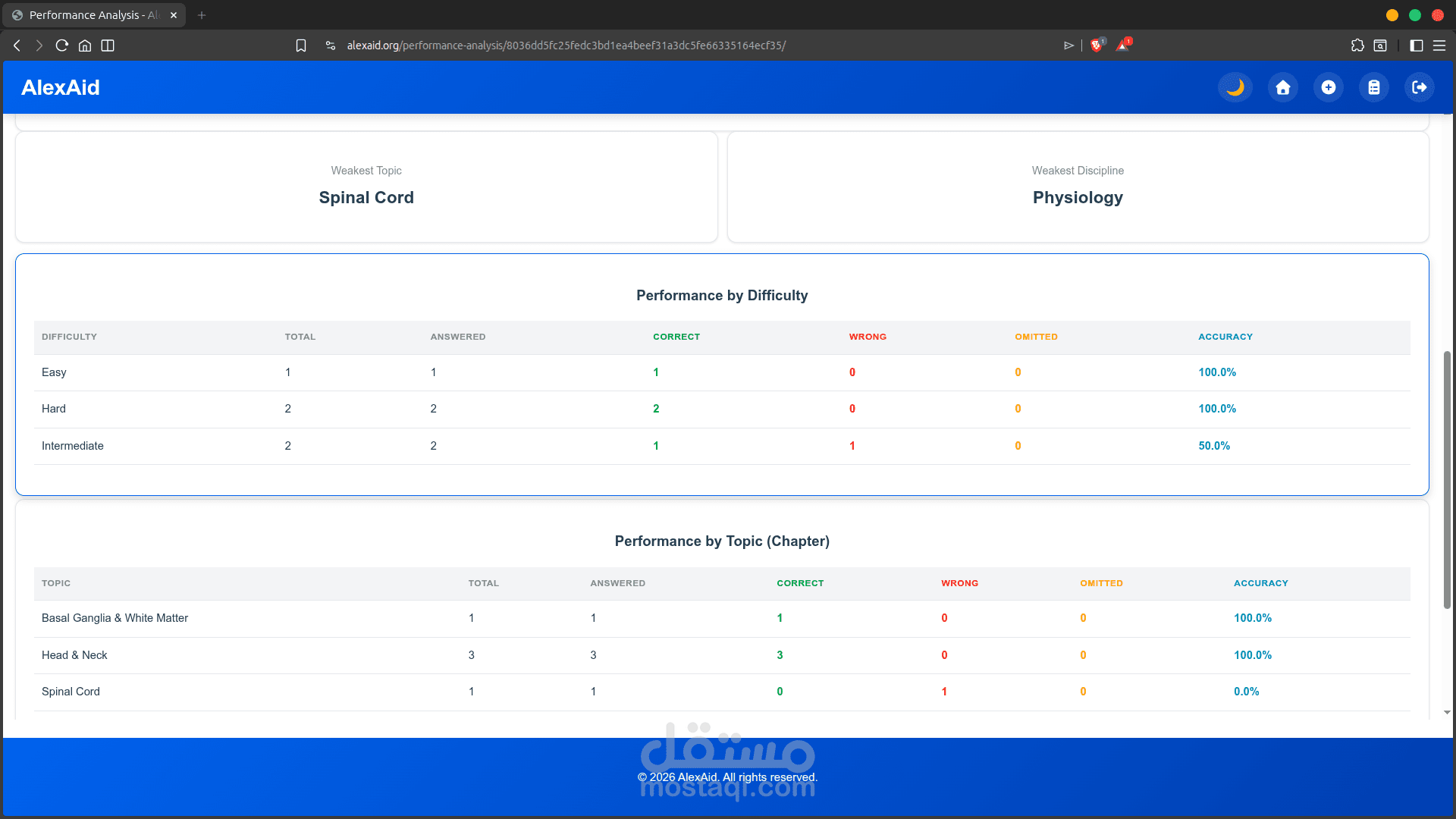Toggle split view icon near home button
Image resolution: width=1456 pixels, height=819 pixels.
pyautogui.click(x=108, y=45)
